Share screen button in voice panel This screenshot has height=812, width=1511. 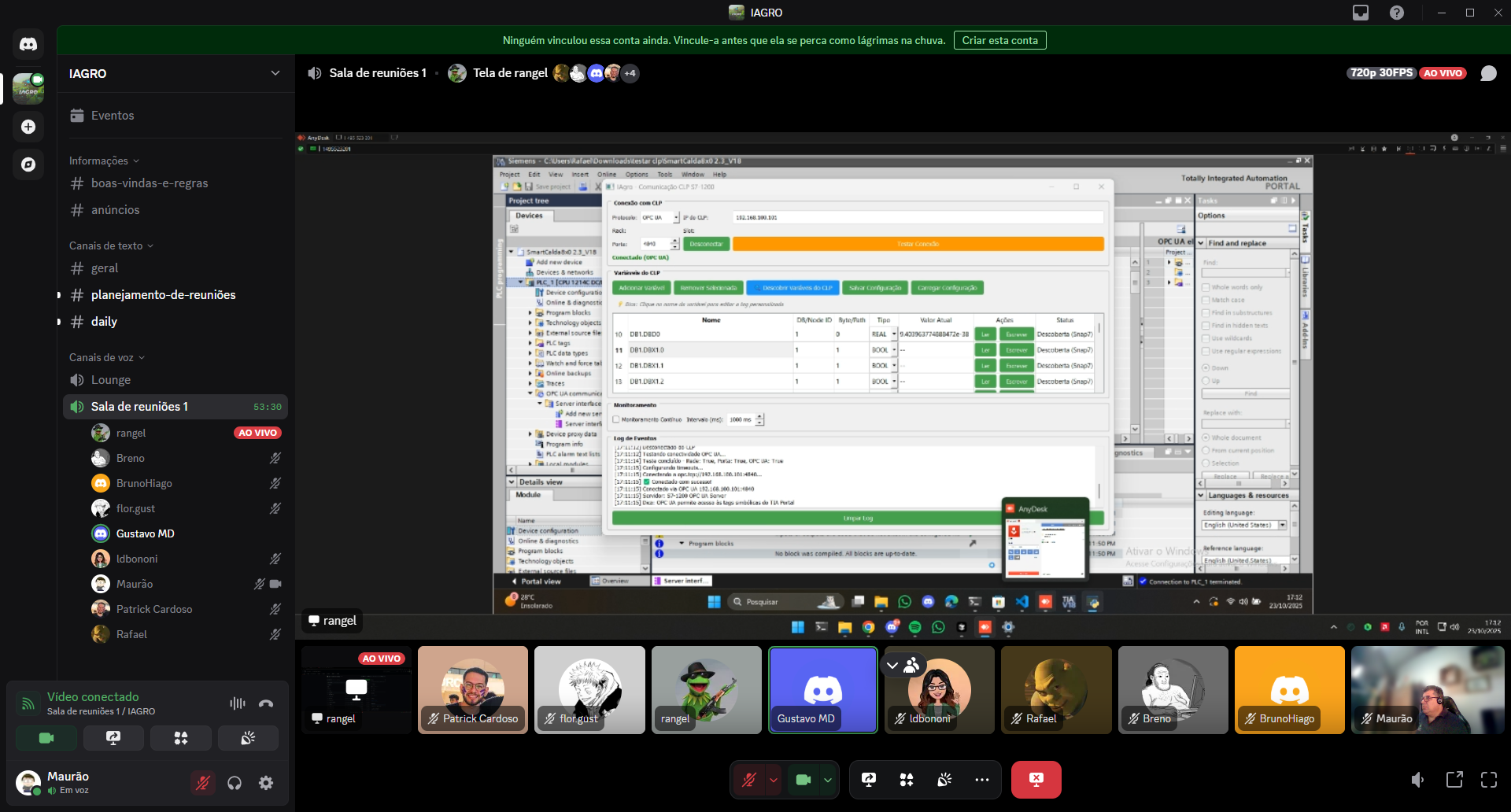113,738
